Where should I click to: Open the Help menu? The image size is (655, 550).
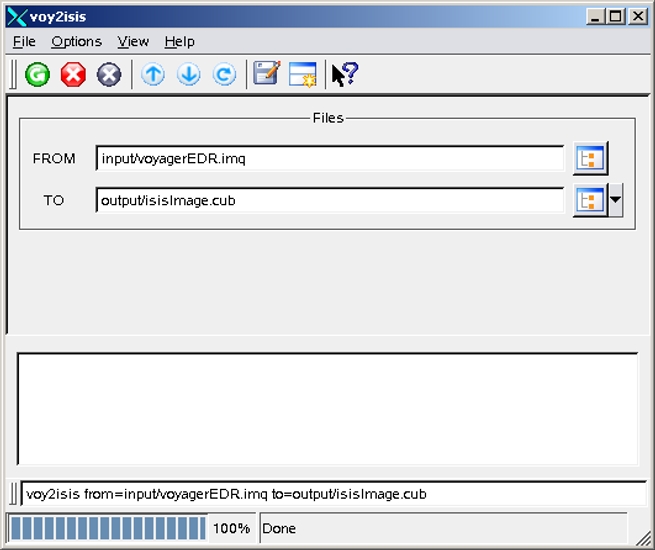179,41
